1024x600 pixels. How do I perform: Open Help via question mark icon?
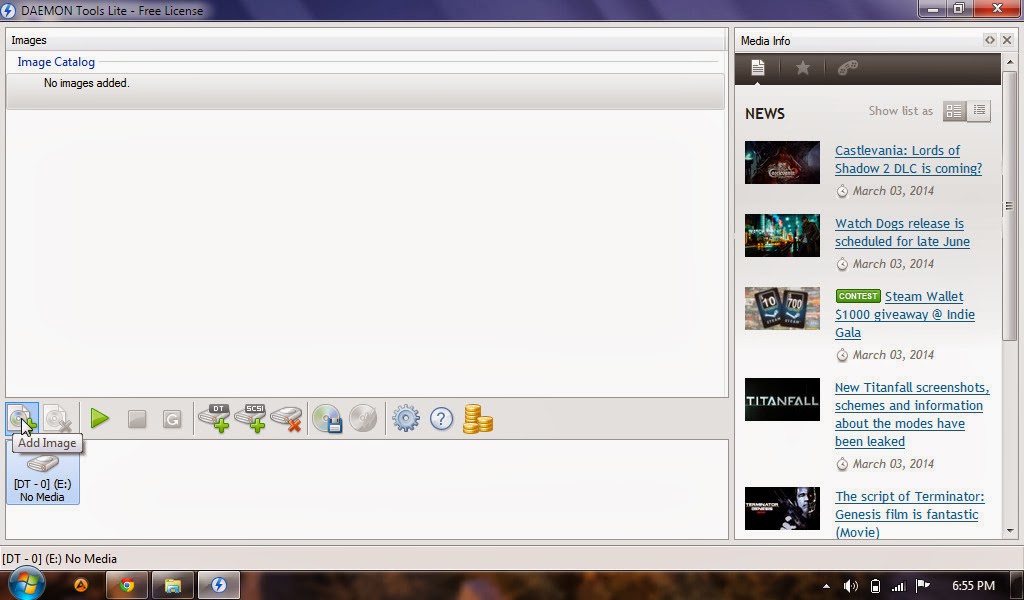click(x=441, y=418)
